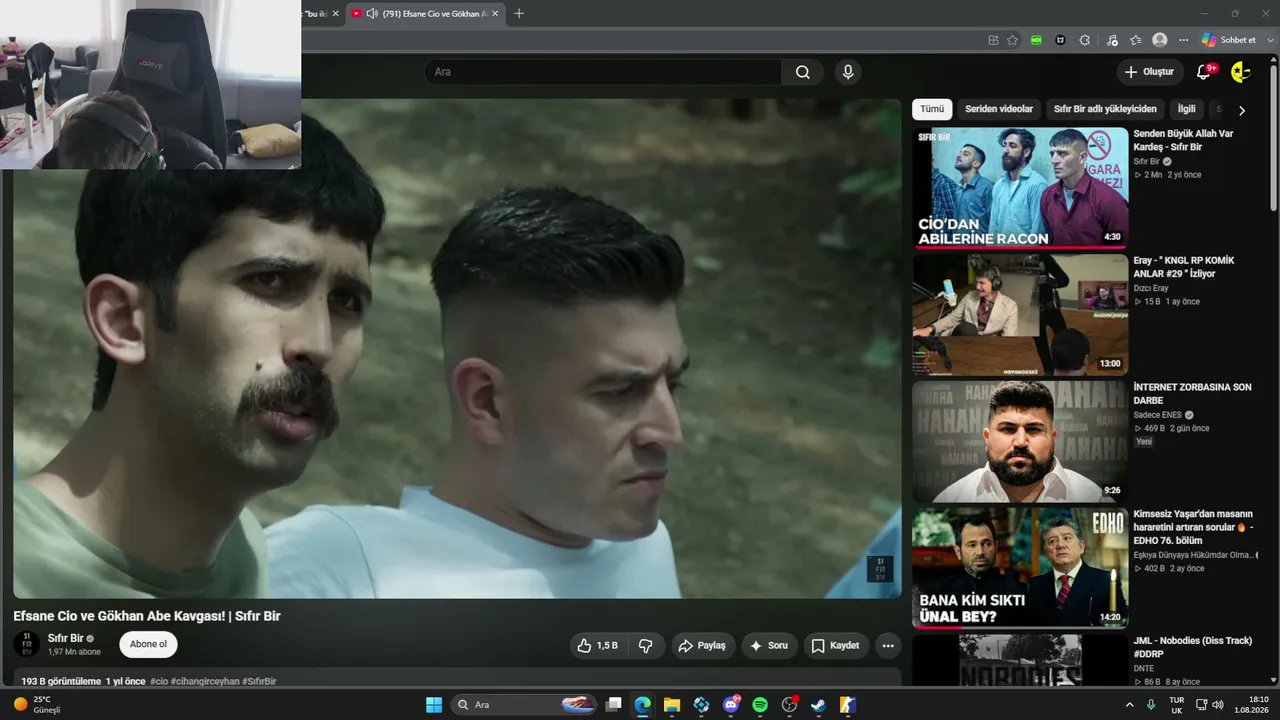
Task: Open the browser extensions puzzle icon
Action: coord(1085,40)
